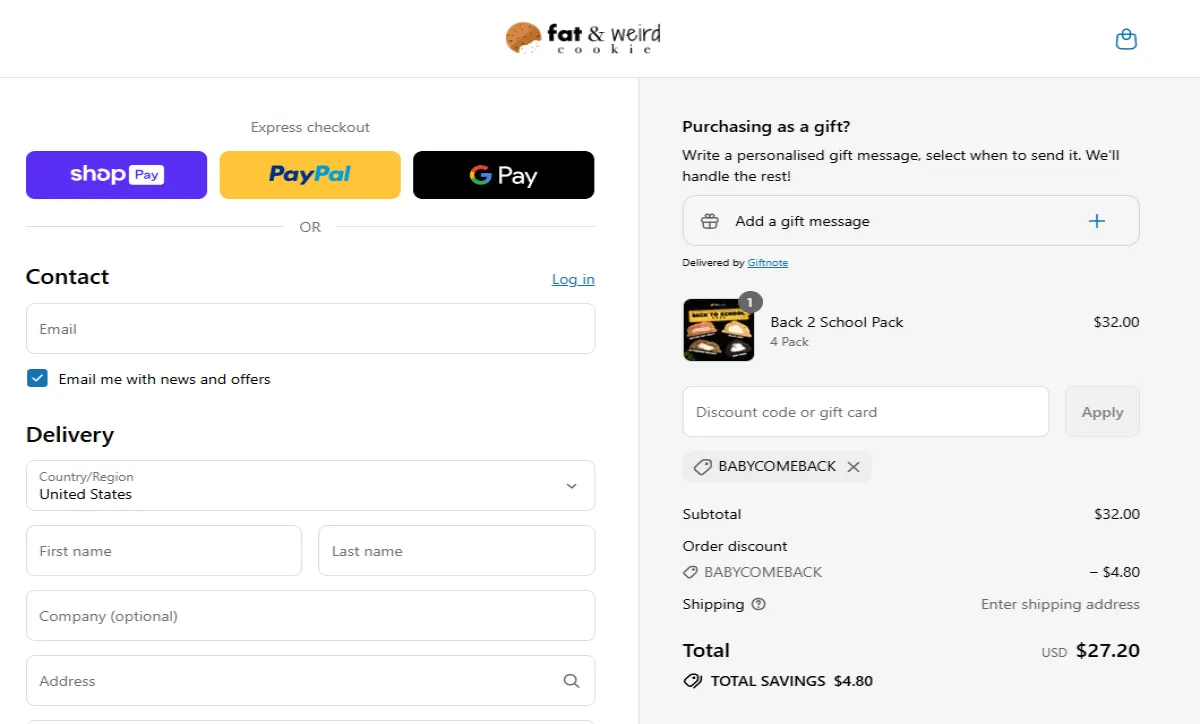Choose Google Pay payment option
The image size is (1200, 724).
(x=503, y=174)
